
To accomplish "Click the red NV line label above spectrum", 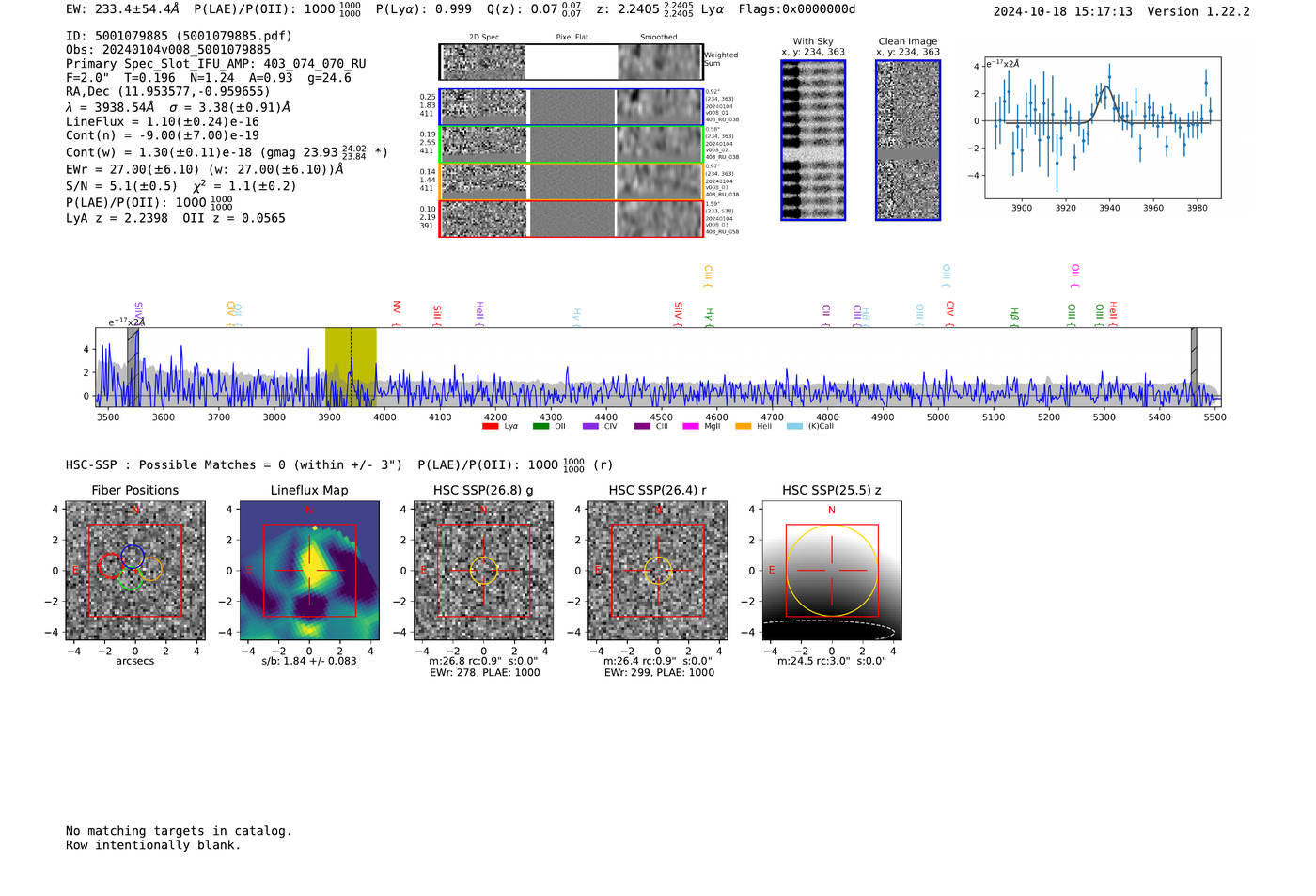I will (397, 311).
